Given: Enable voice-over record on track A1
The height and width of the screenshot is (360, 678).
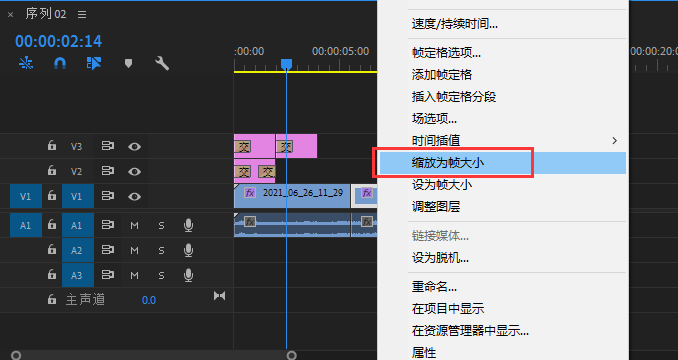Looking at the screenshot, I should click(x=189, y=225).
